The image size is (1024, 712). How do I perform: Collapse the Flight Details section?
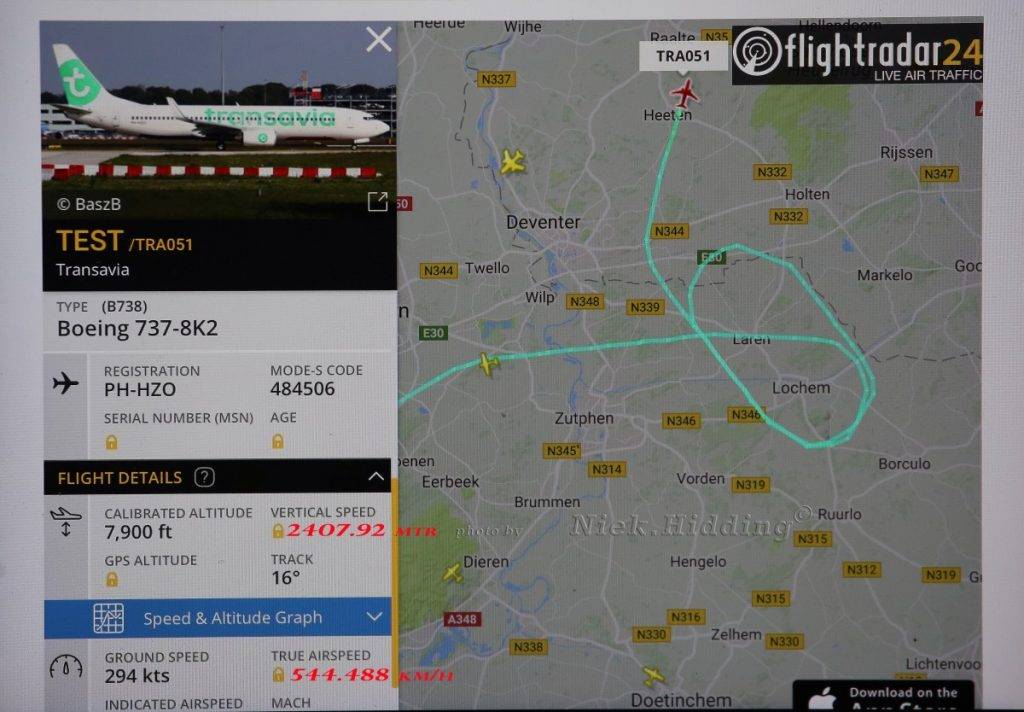pyautogui.click(x=376, y=477)
